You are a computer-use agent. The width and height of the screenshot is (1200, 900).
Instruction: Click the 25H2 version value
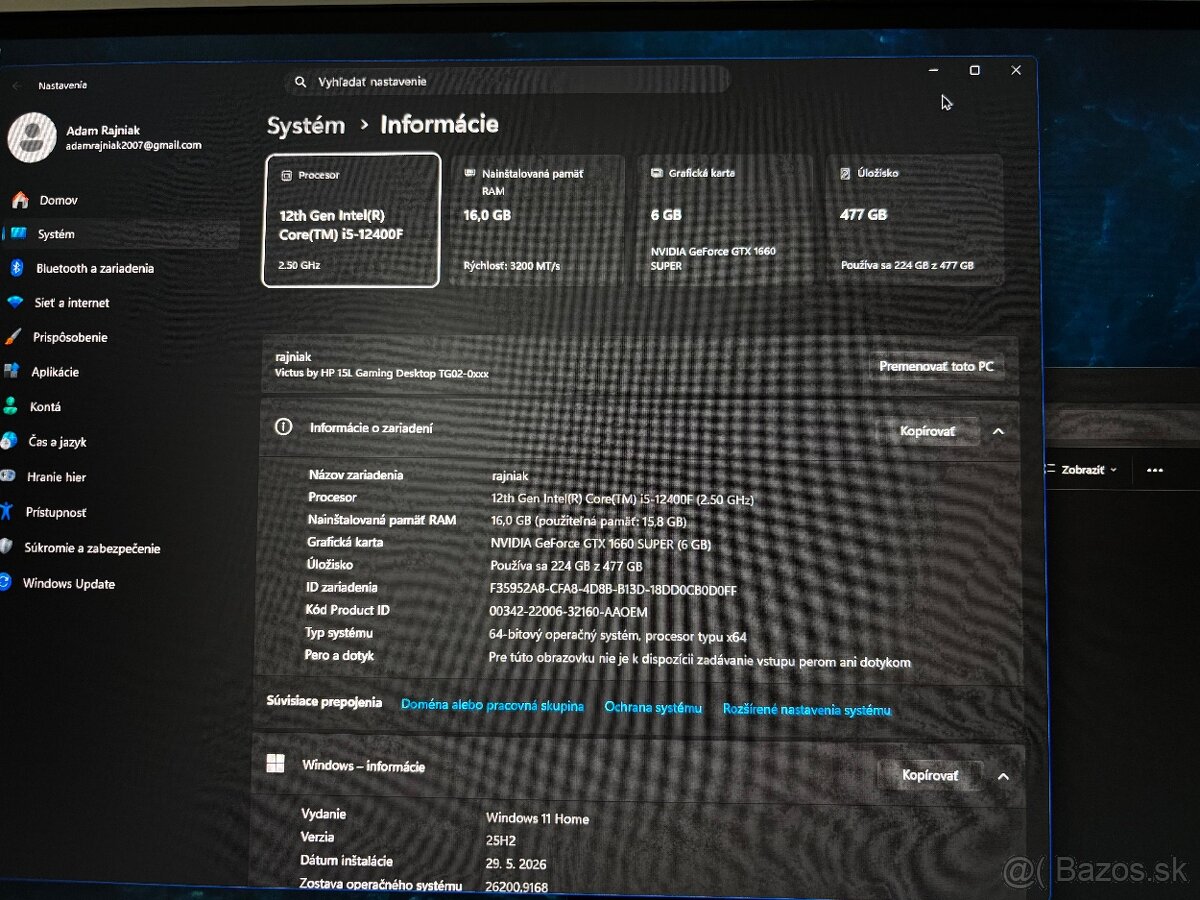pyautogui.click(x=502, y=842)
